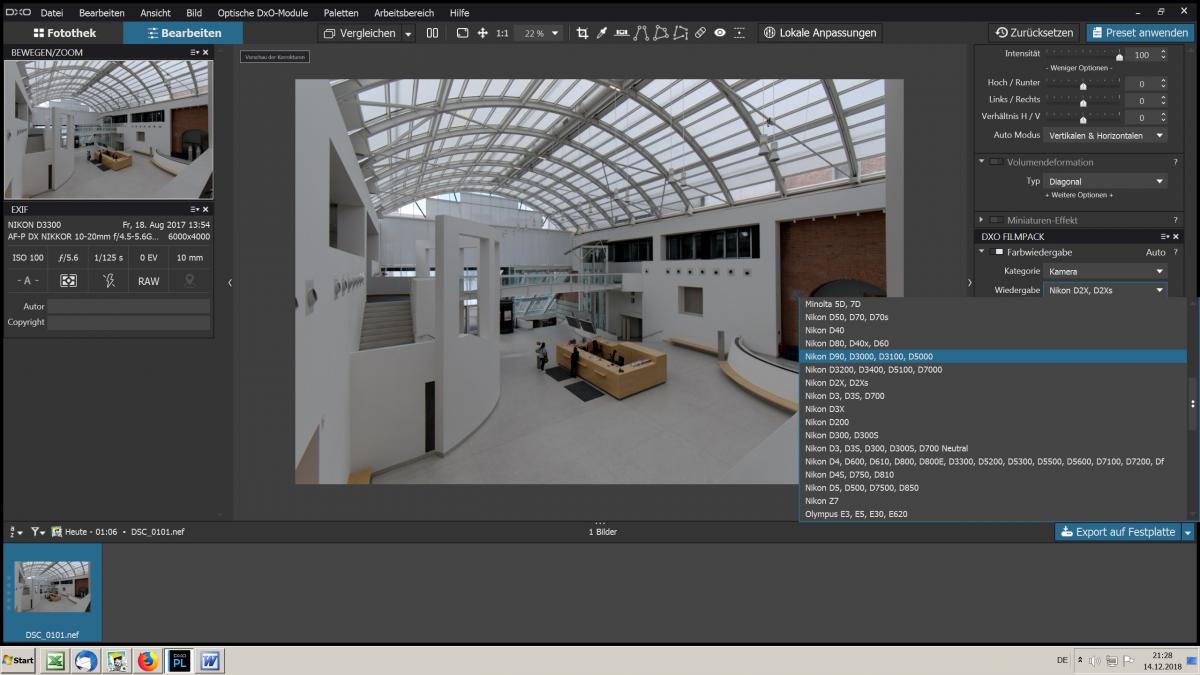Click Export auf Festplatte button
1200x675 pixels.
tap(1118, 532)
